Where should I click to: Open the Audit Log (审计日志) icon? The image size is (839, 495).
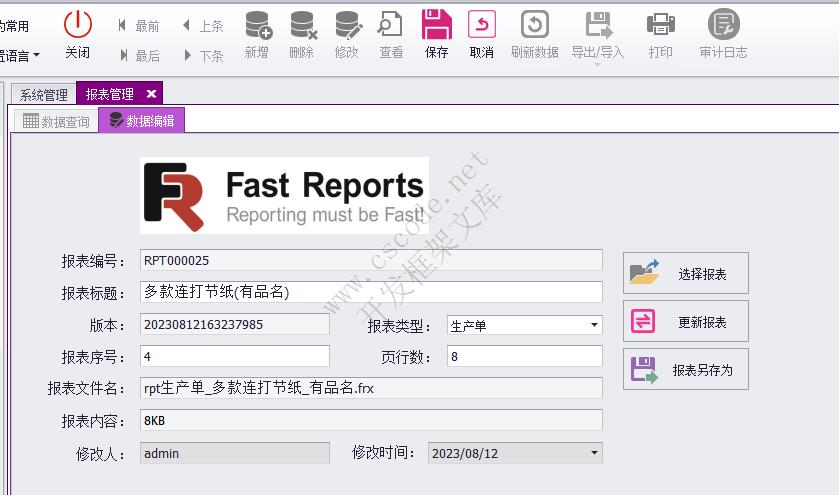pyautogui.click(x=723, y=25)
